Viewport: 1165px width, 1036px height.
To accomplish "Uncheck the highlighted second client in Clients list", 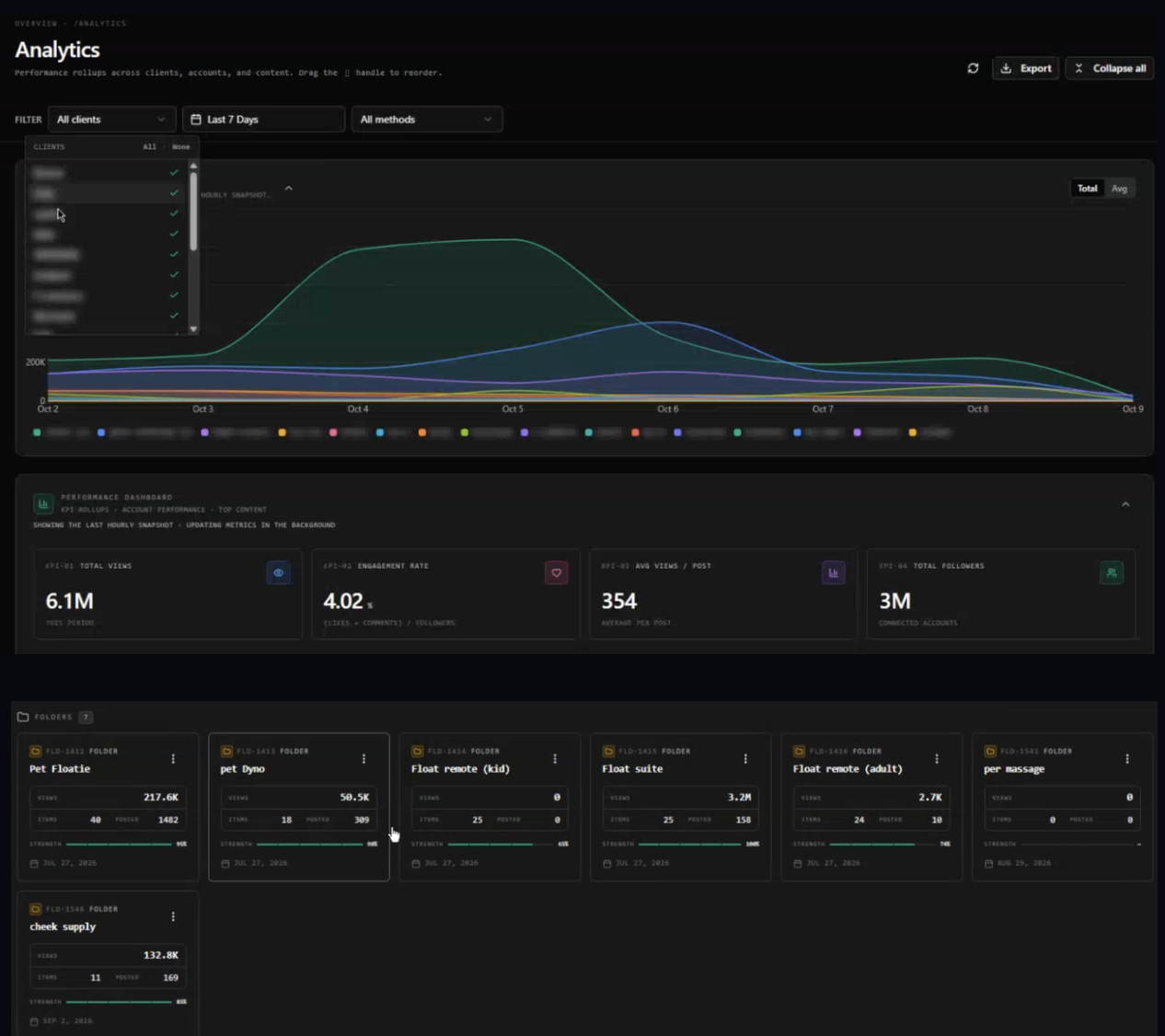I will click(174, 192).
